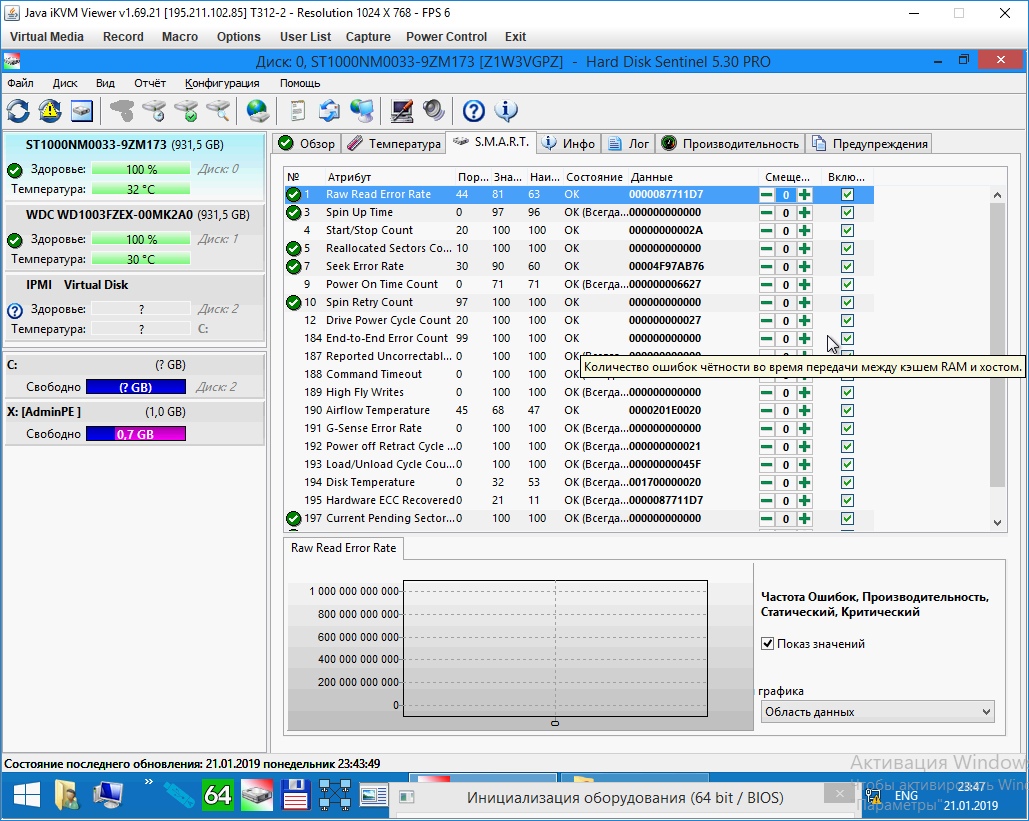Open the 'Область данных' graph dropdown
1029x821 pixels.
pyautogui.click(x=877, y=712)
